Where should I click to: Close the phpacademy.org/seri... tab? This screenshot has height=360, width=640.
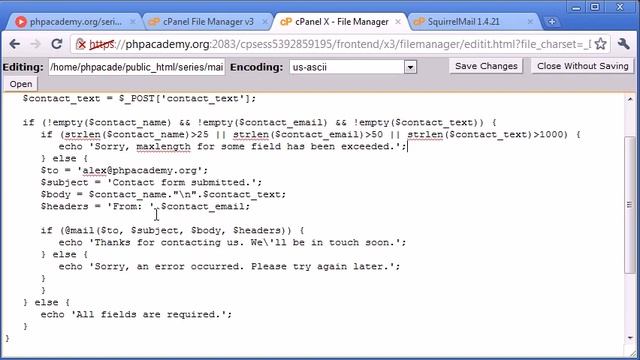(133, 22)
